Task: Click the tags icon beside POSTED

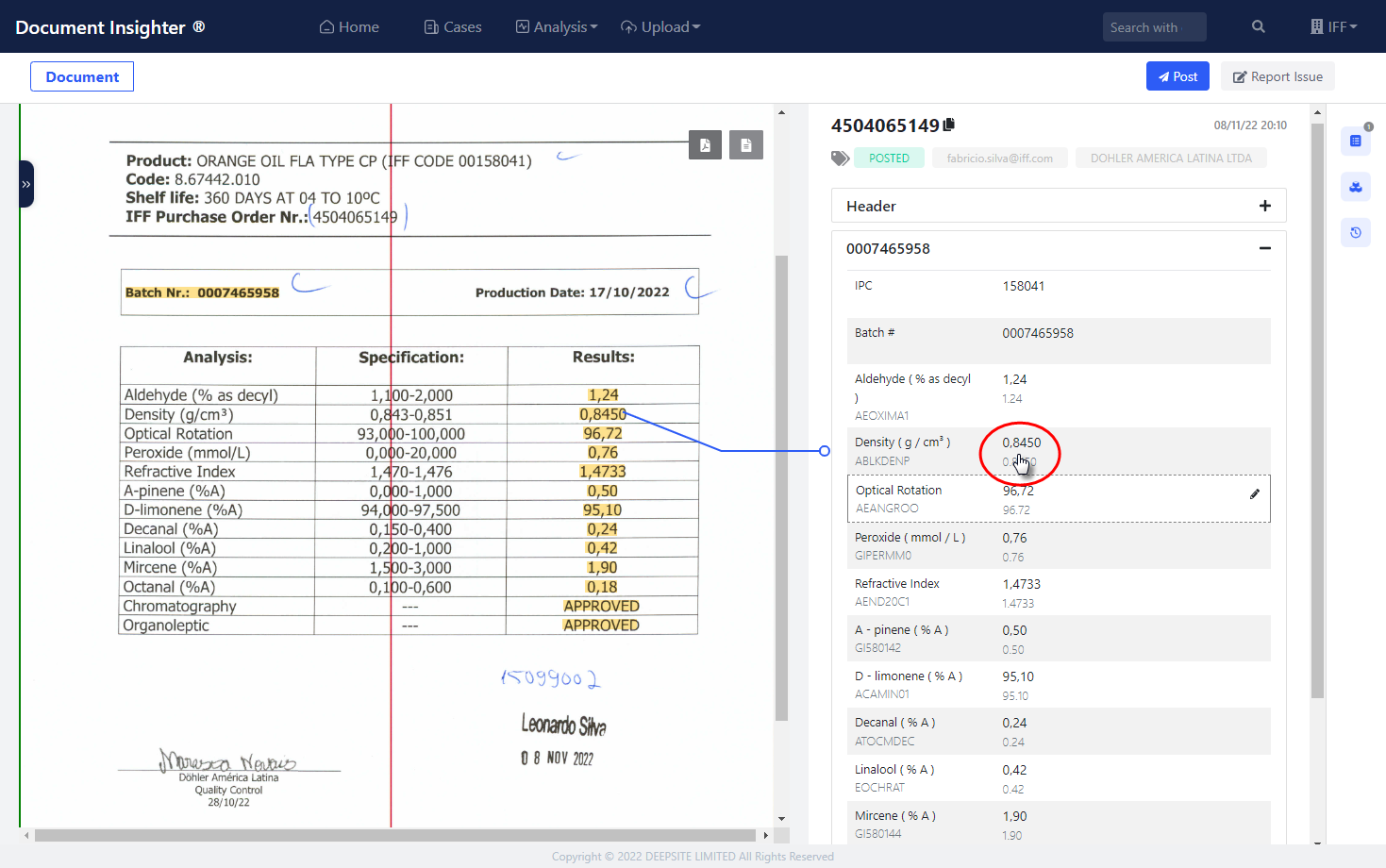Action: coord(840,159)
